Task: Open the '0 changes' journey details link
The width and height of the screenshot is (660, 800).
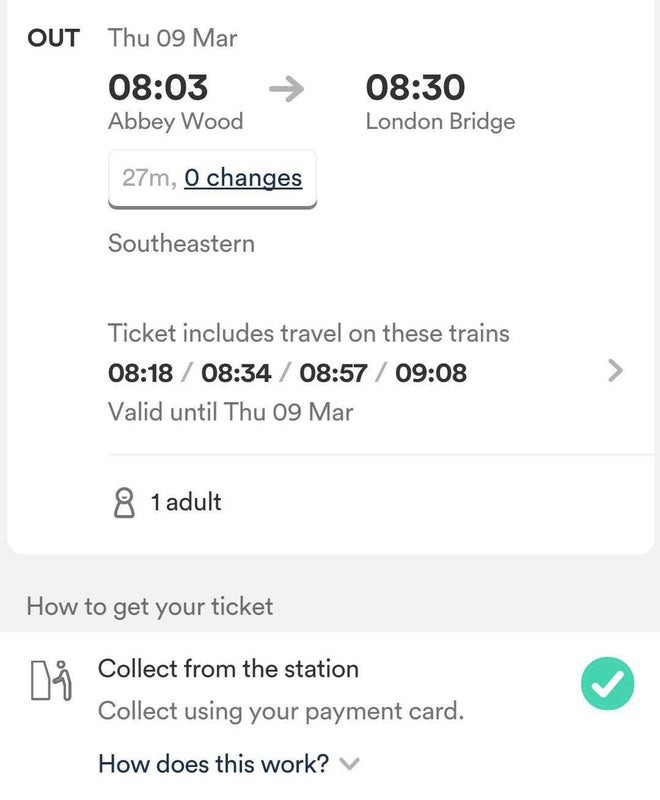Action: tap(243, 178)
